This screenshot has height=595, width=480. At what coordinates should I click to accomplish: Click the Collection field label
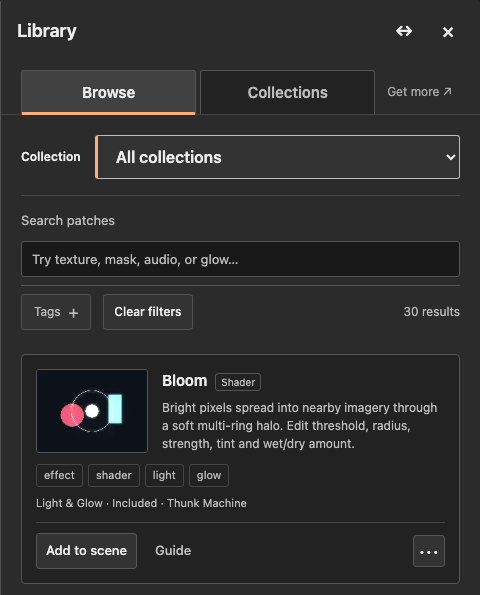[51, 157]
